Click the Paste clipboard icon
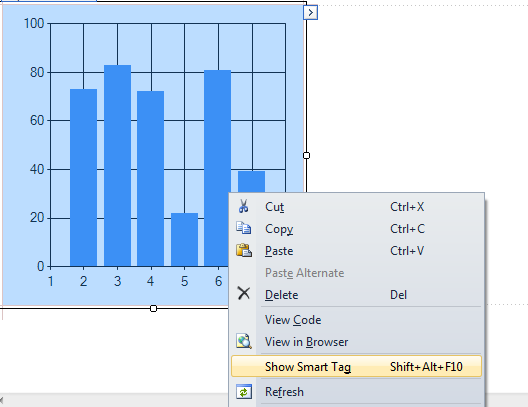The image size is (528, 407). tap(244, 250)
